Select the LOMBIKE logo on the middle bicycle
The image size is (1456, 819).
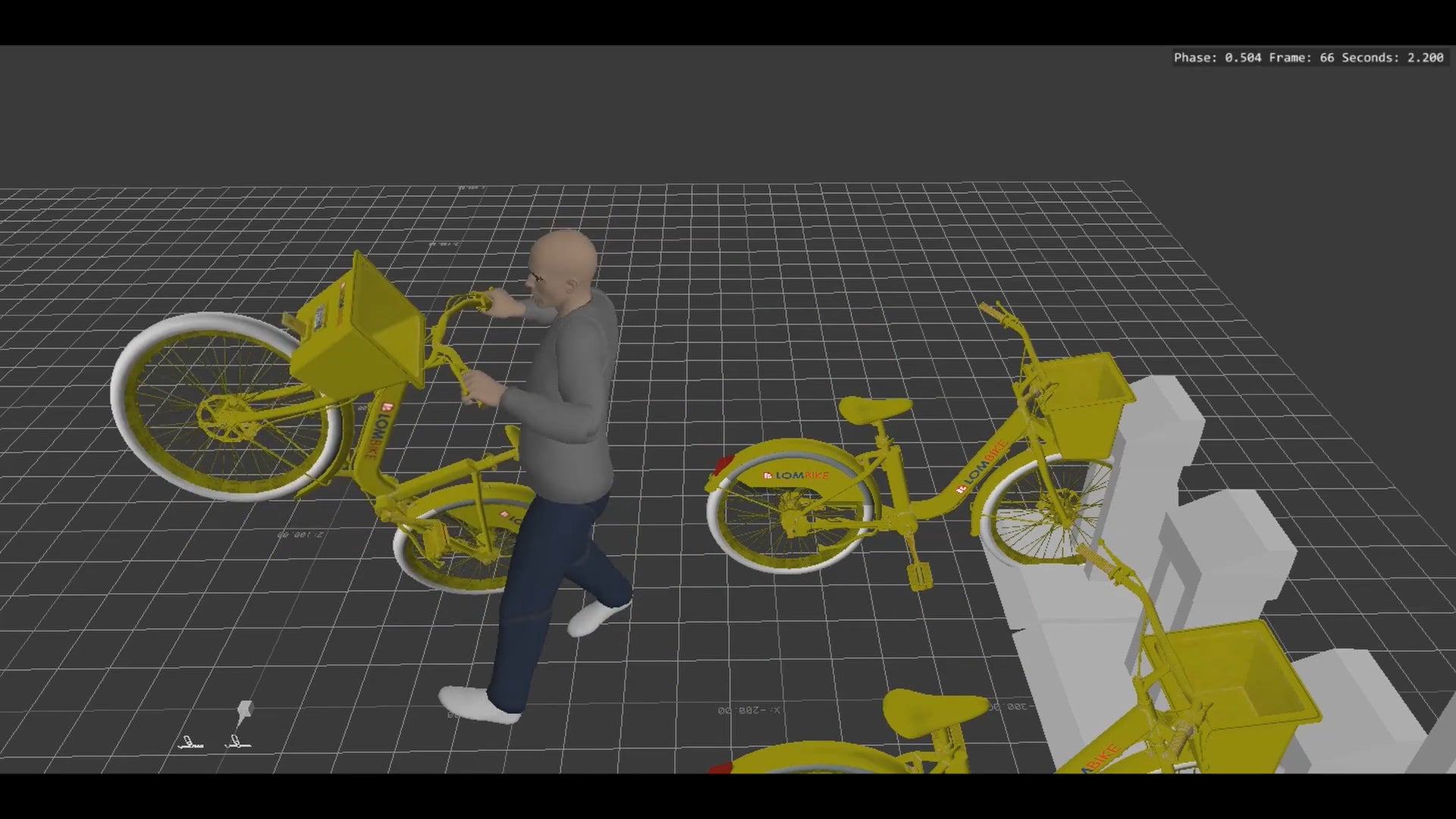pyautogui.click(x=796, y=475)
